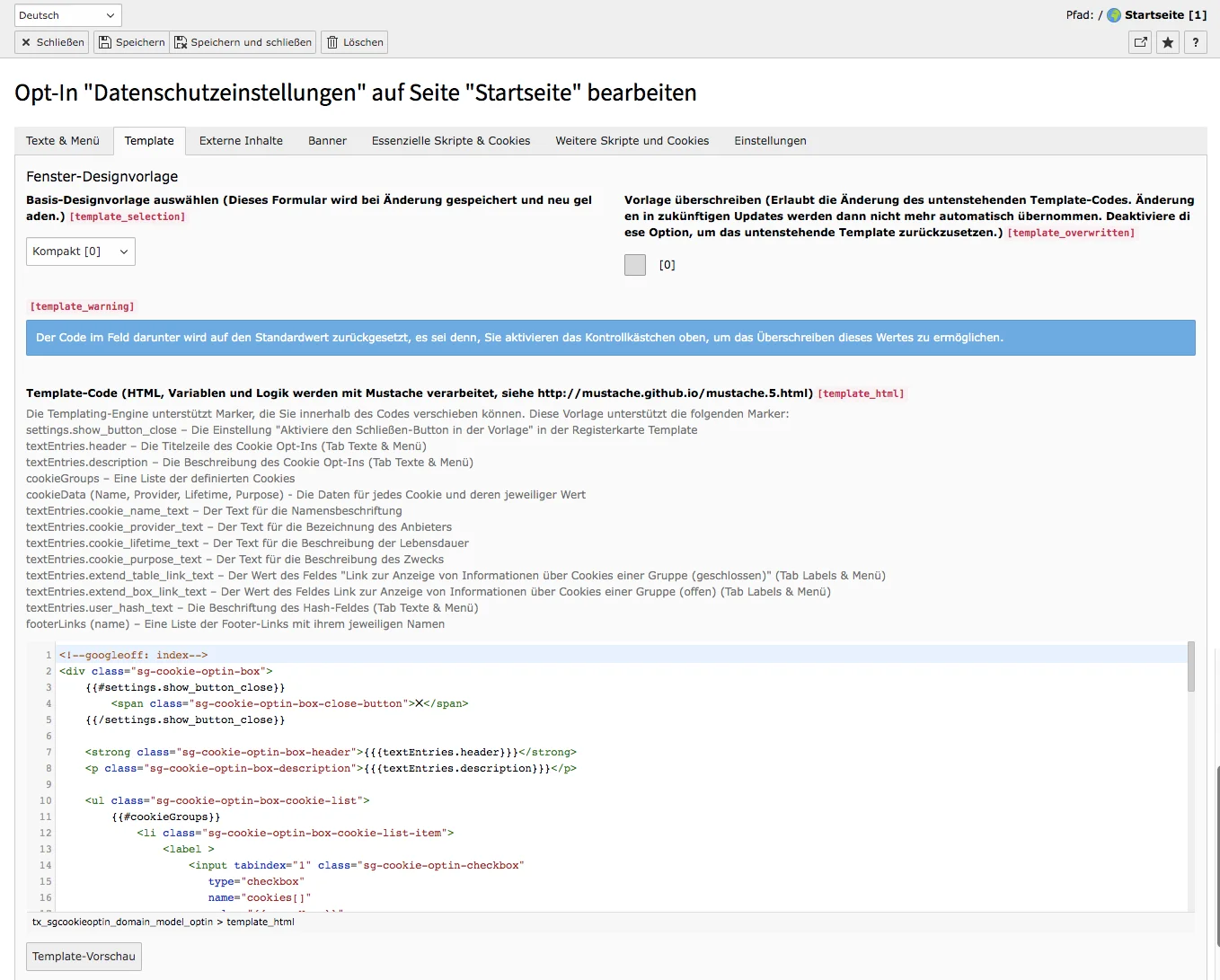
Task: Switch to the Texte & Menü tab
Action: 63,141
